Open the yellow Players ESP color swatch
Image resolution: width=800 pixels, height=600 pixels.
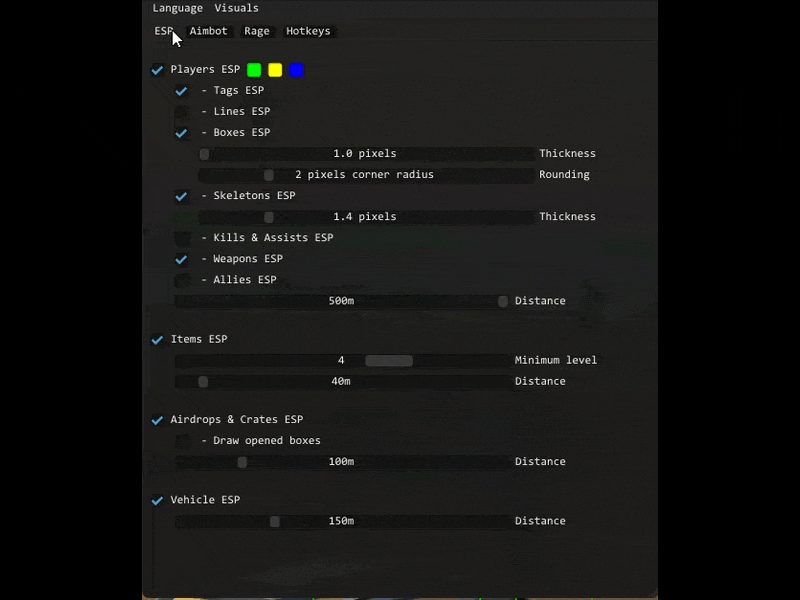click(275, 70)
